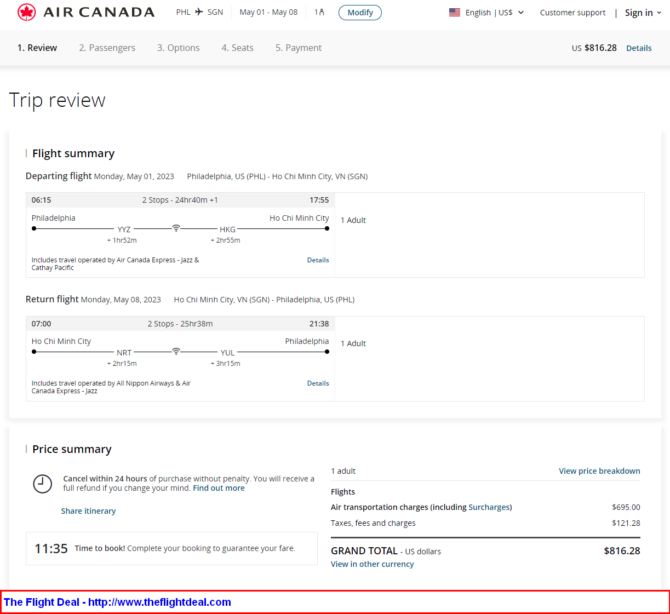Go to the 3. Options step
This screenshot has width=670, height=614.
pos(178,48)
